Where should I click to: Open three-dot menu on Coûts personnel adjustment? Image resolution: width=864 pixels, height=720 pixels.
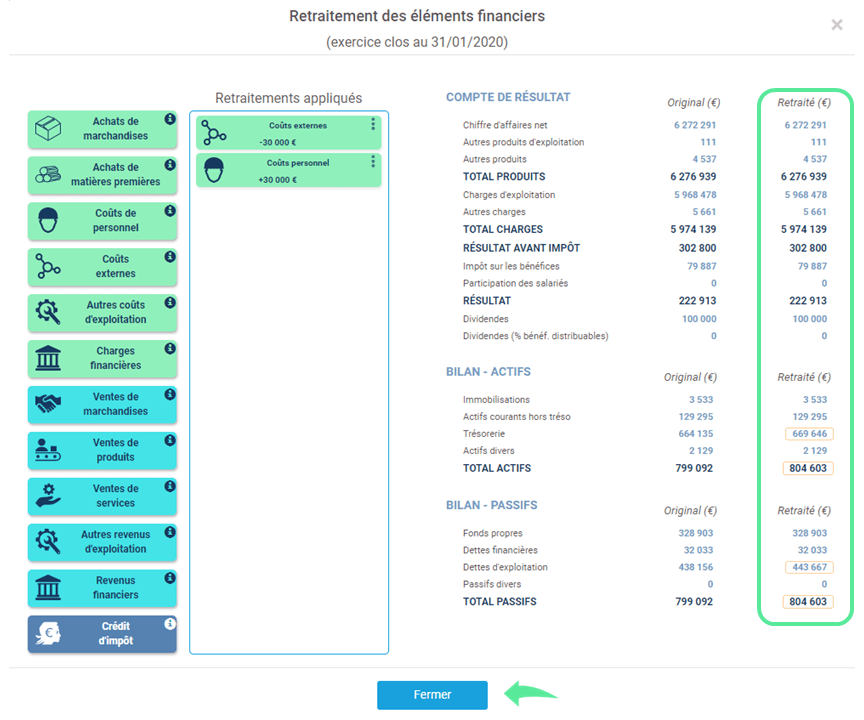[373, 161]
